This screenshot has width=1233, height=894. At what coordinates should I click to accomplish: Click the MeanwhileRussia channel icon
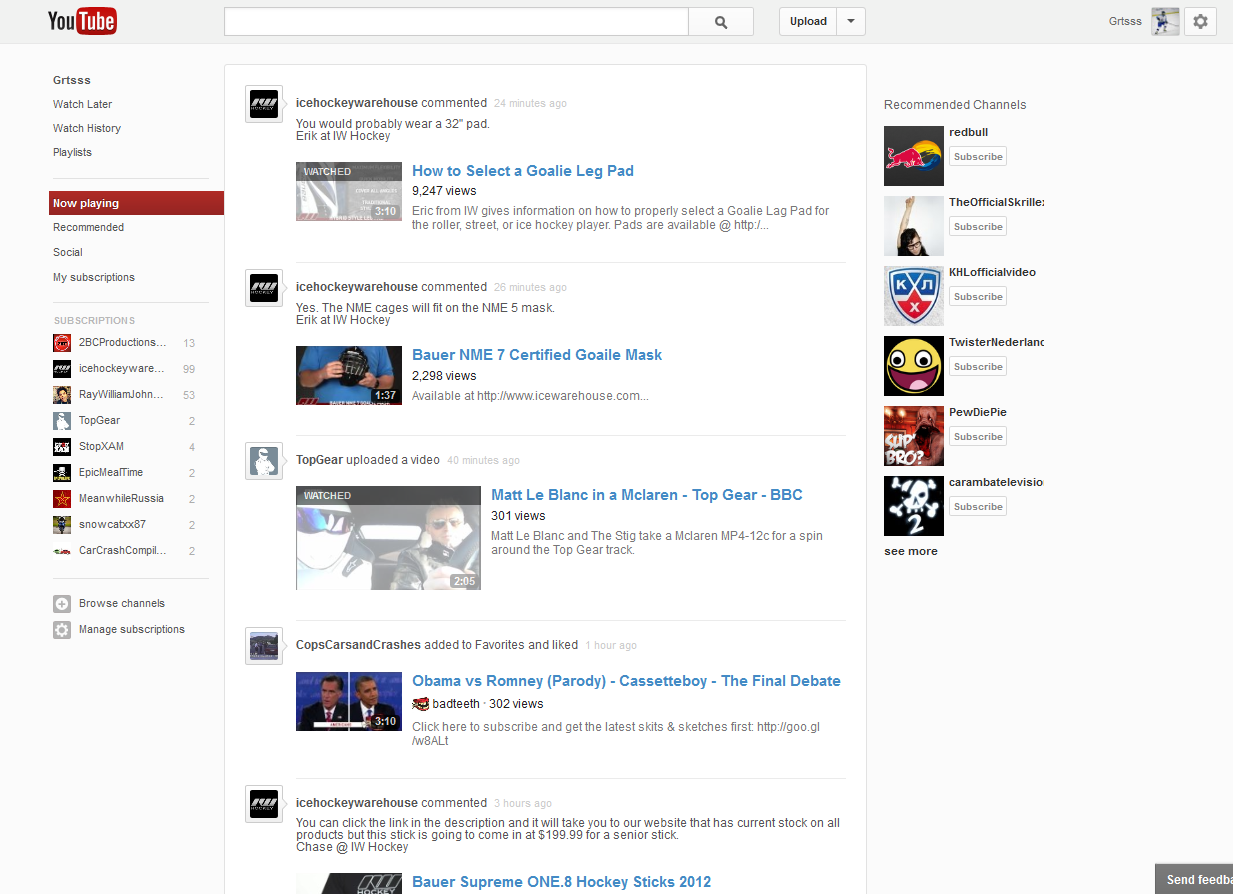pyautogui.click(x=62, y=499)
